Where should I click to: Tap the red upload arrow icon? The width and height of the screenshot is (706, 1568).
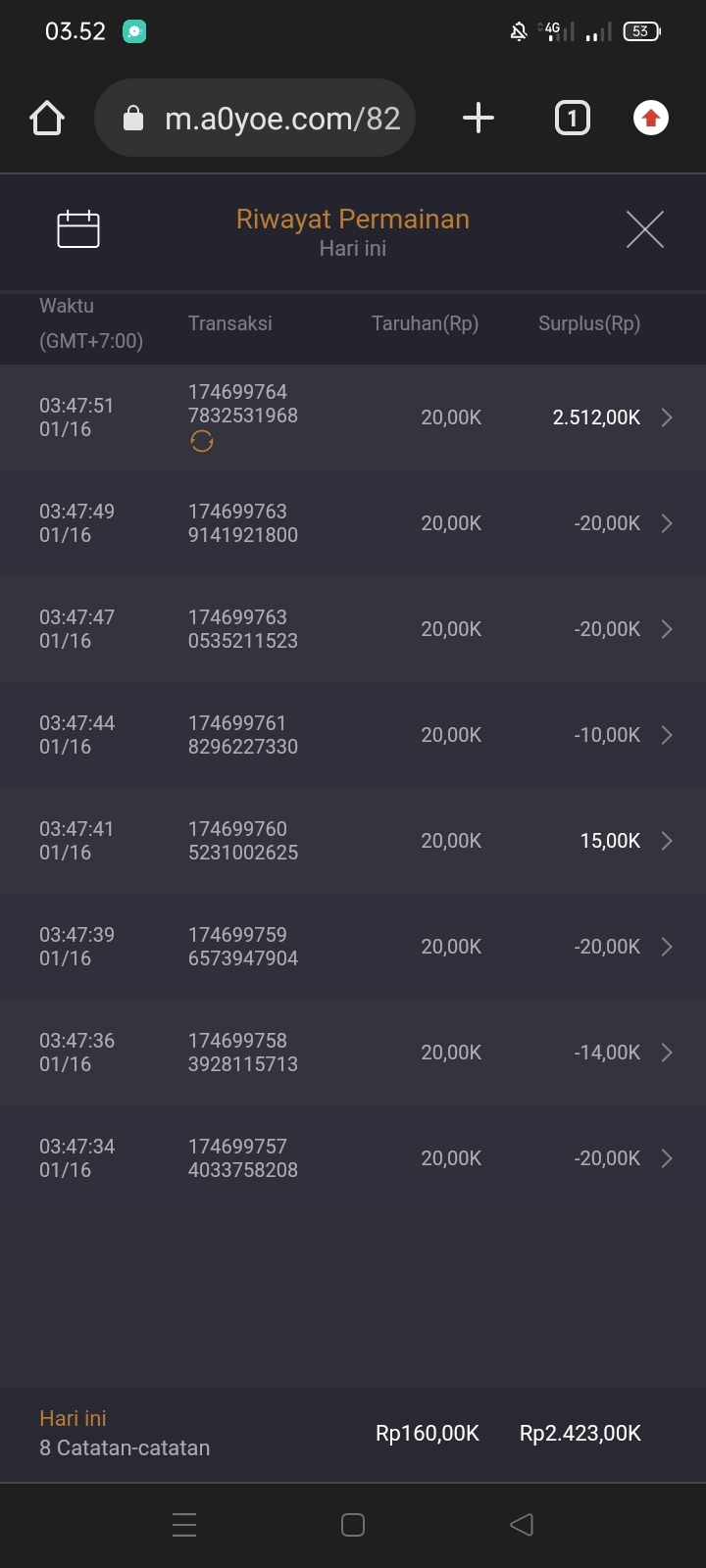coord(650,119)
